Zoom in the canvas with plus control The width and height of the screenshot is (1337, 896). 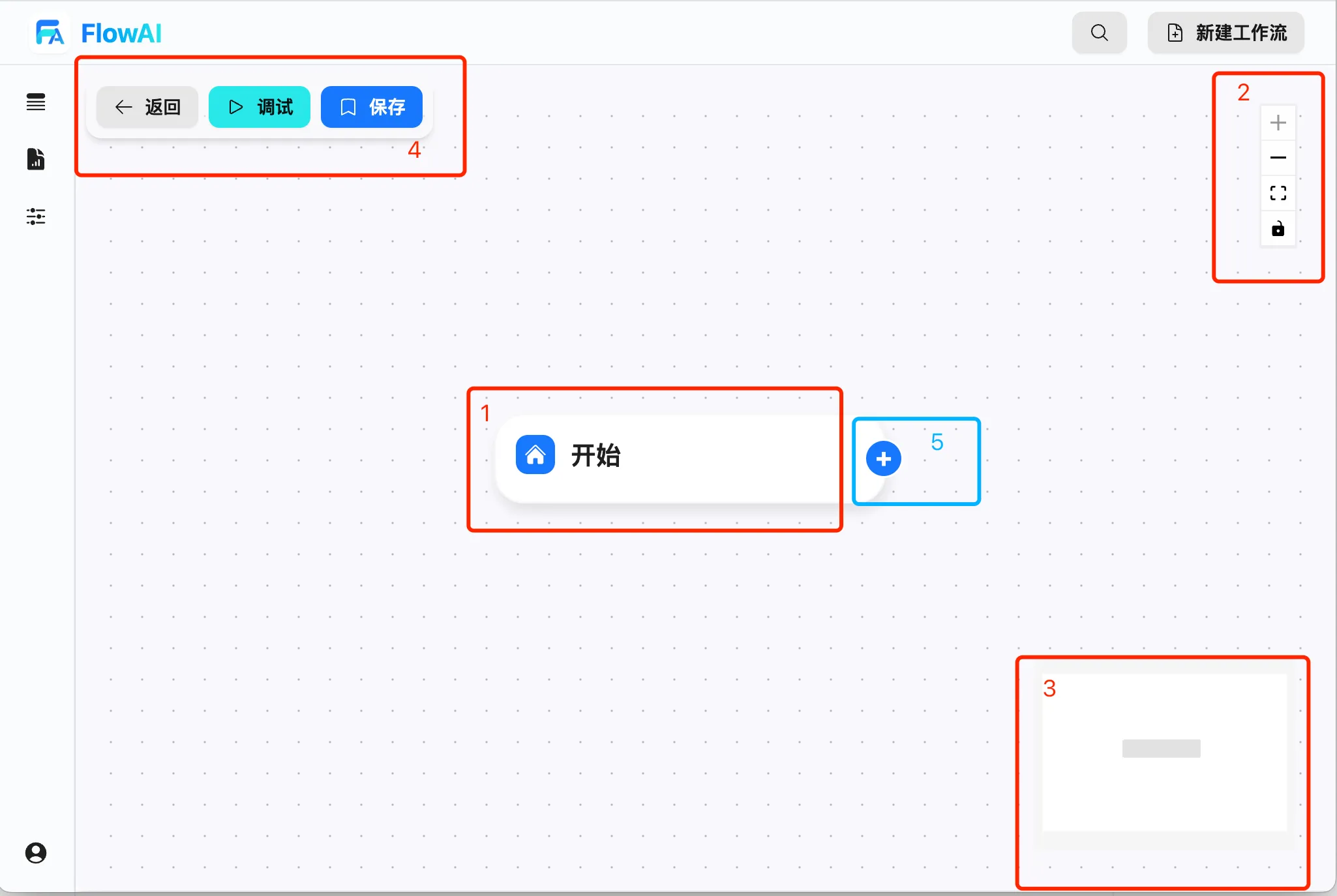pyautogui.click(x=1278, y=123)
